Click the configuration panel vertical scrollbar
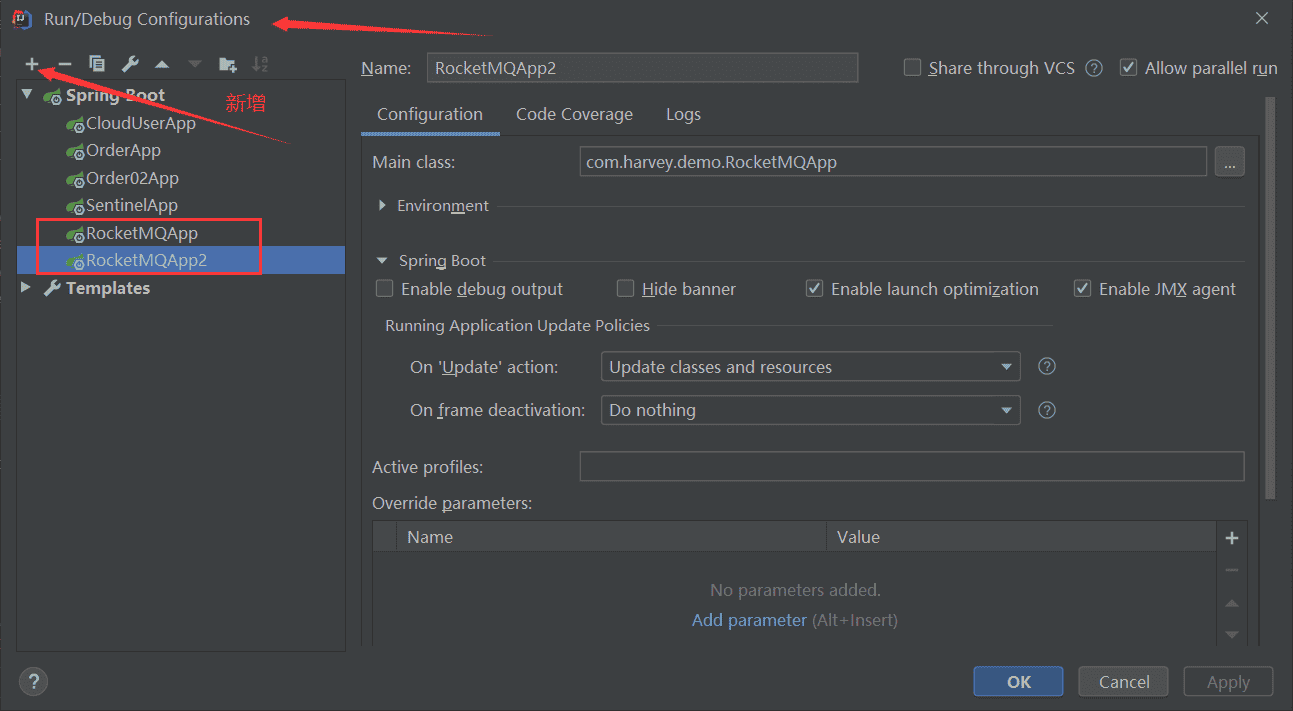Screen dimensions: 1293x711 coord(1270,298)
